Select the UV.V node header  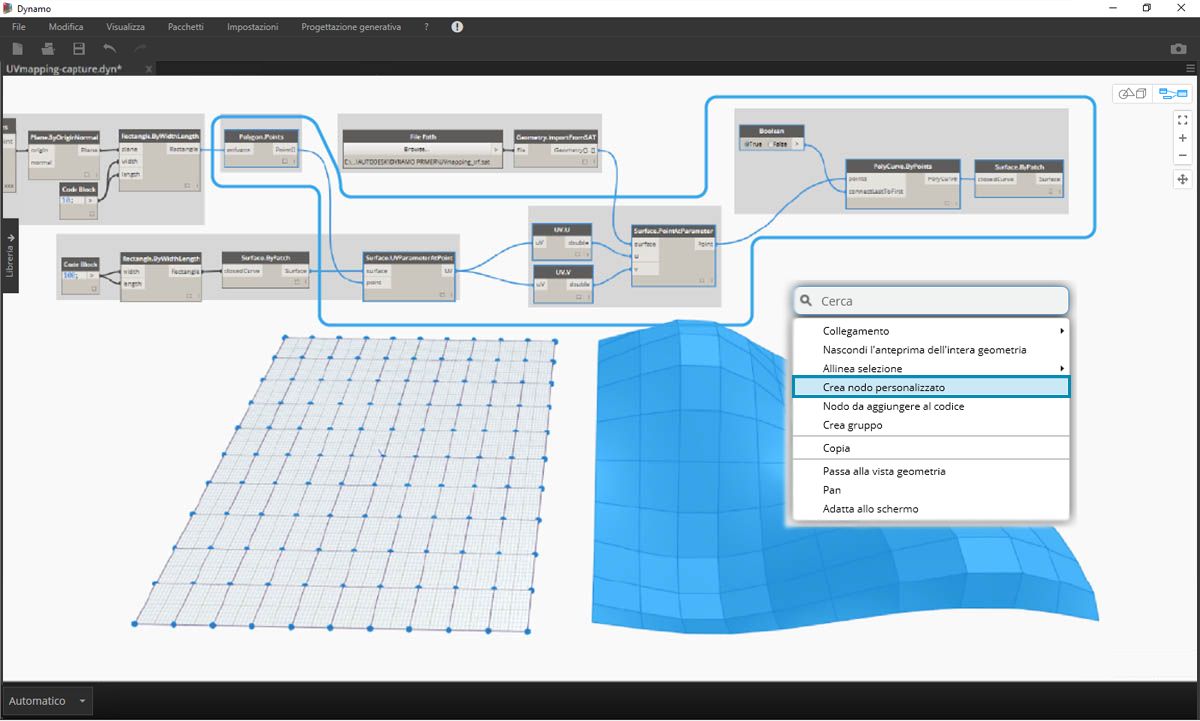tap(563, 272)
